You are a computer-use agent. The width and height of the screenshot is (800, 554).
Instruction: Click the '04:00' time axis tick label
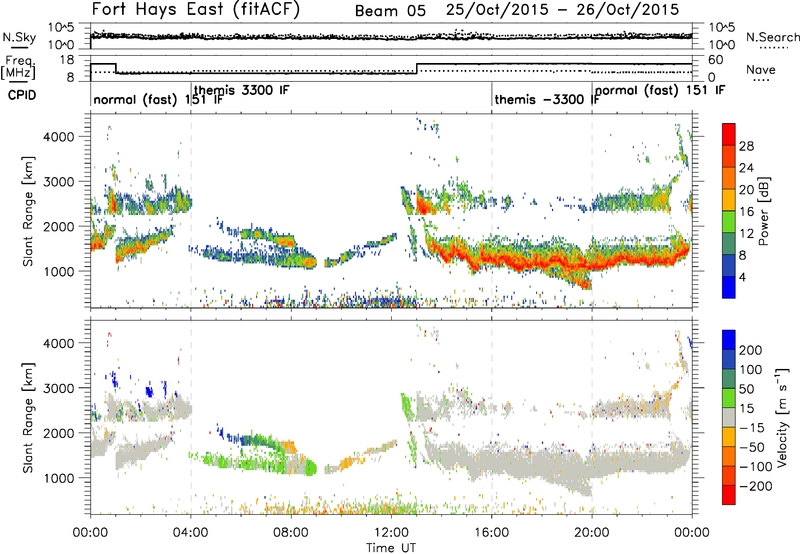click(191, 532)
